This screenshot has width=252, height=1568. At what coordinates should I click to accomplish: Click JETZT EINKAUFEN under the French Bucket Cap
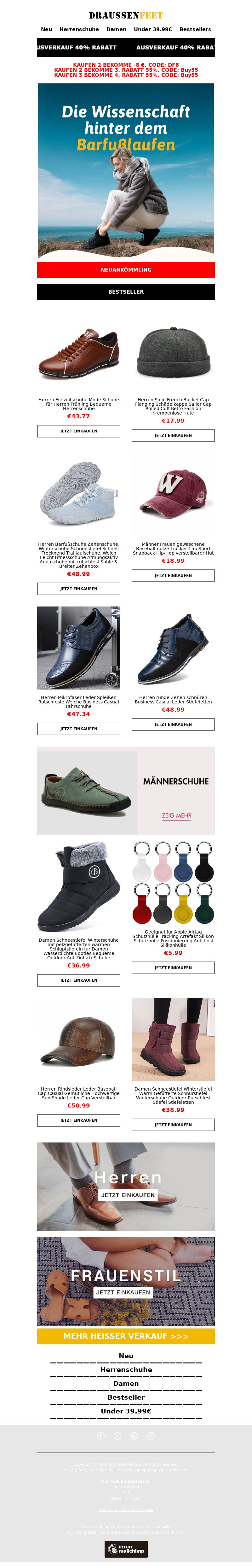[174, 435]
